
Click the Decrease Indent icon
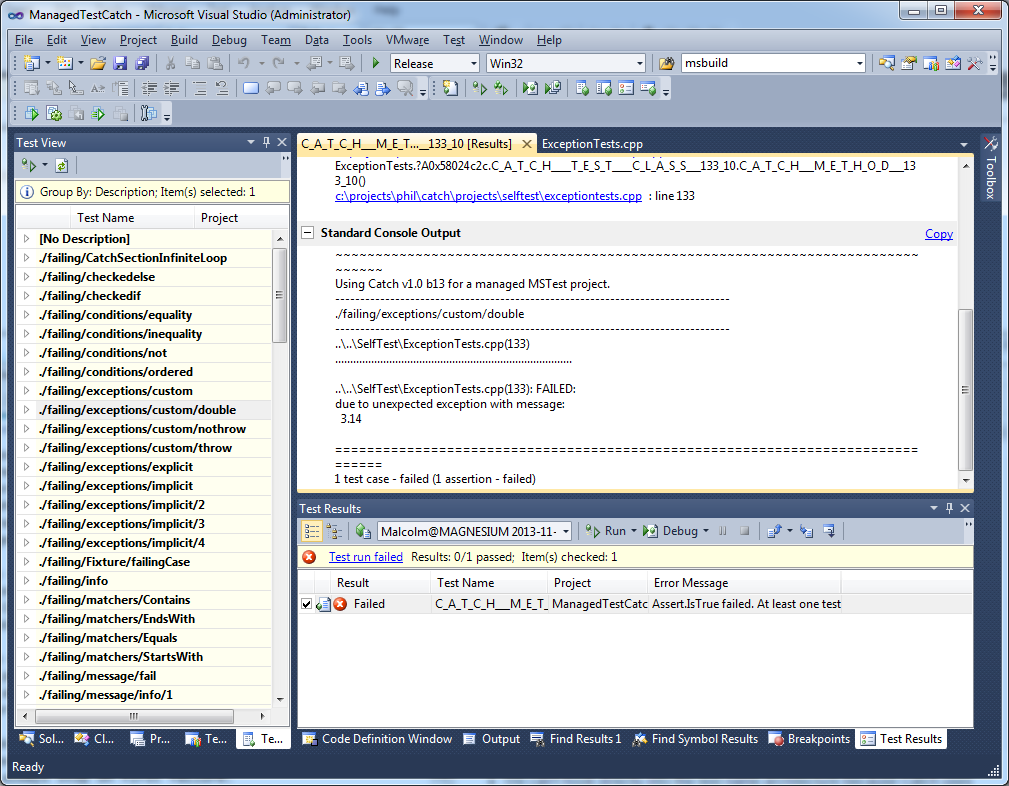[149, 88]
